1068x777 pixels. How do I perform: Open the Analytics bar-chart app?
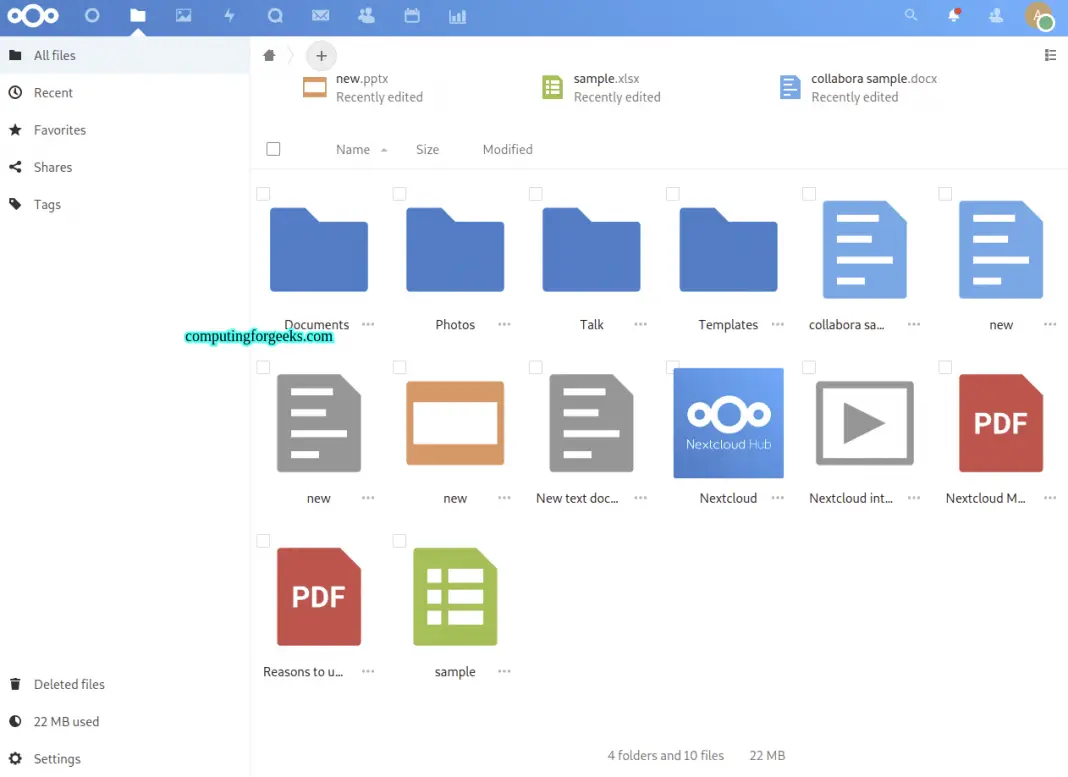[x=457, y=16]
